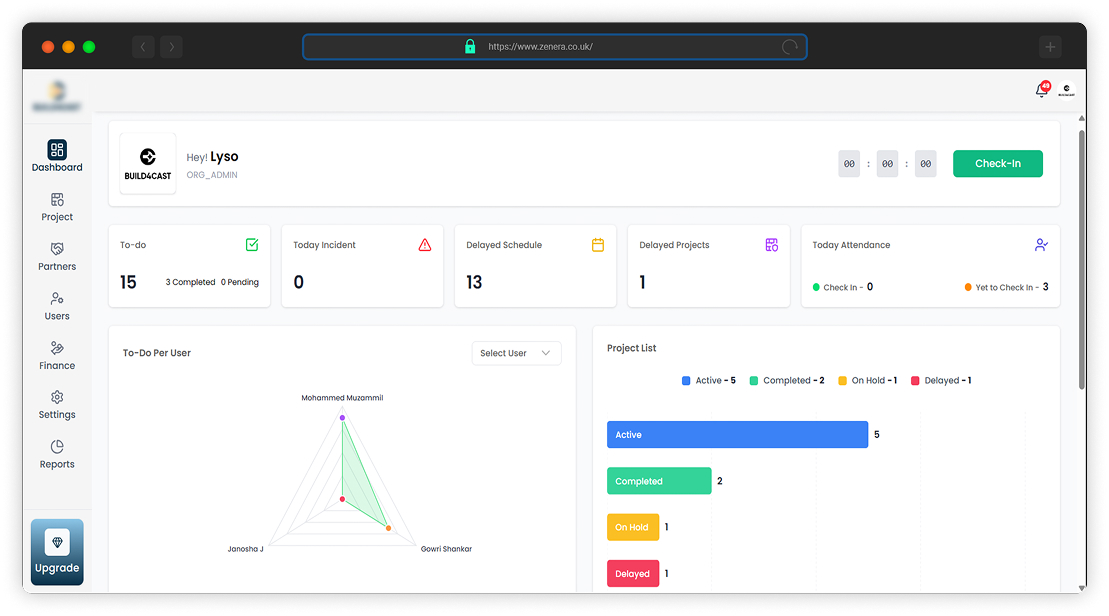The width and height of the screenshot is (1109, 616).
Task: Click the Today Attendance user icon
Action: tap(1041, 245)
